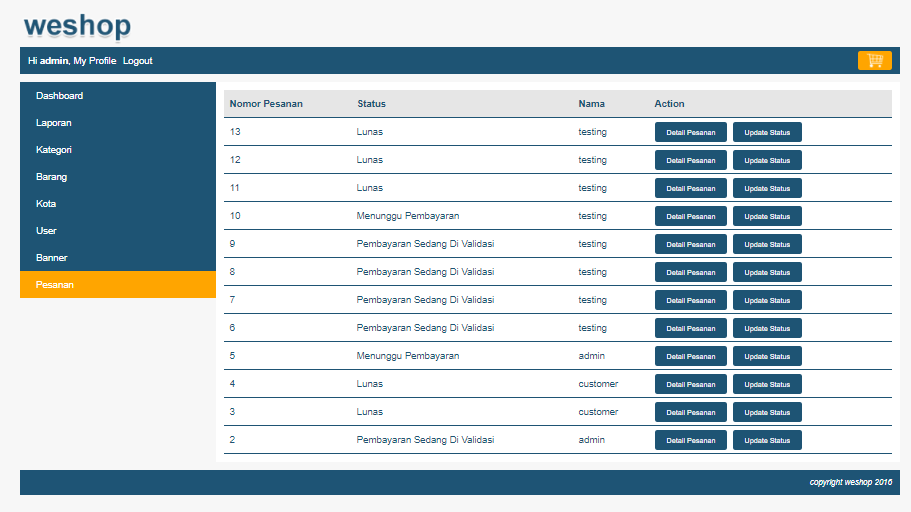Viewport: 911px width, 512px height.
Task: Open the My Profile link
Action: click(95, 60)
